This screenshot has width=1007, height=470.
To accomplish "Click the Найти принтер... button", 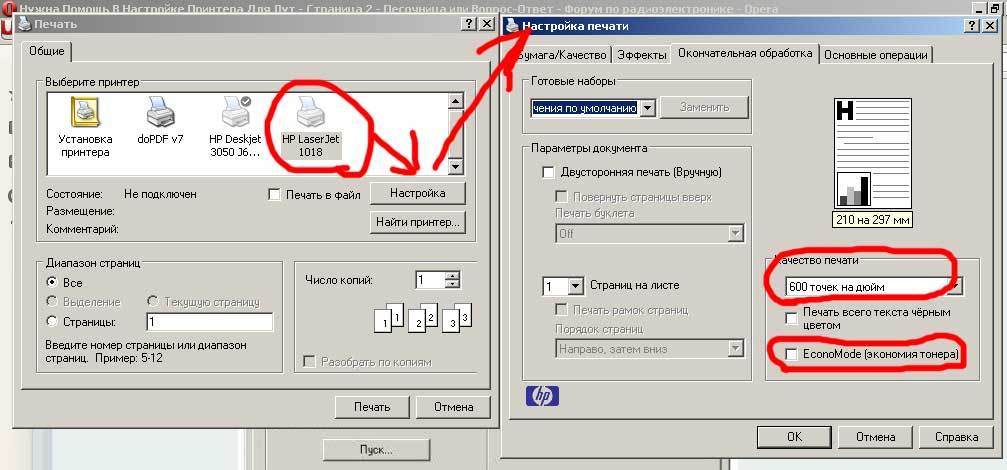I will point(417,223).
